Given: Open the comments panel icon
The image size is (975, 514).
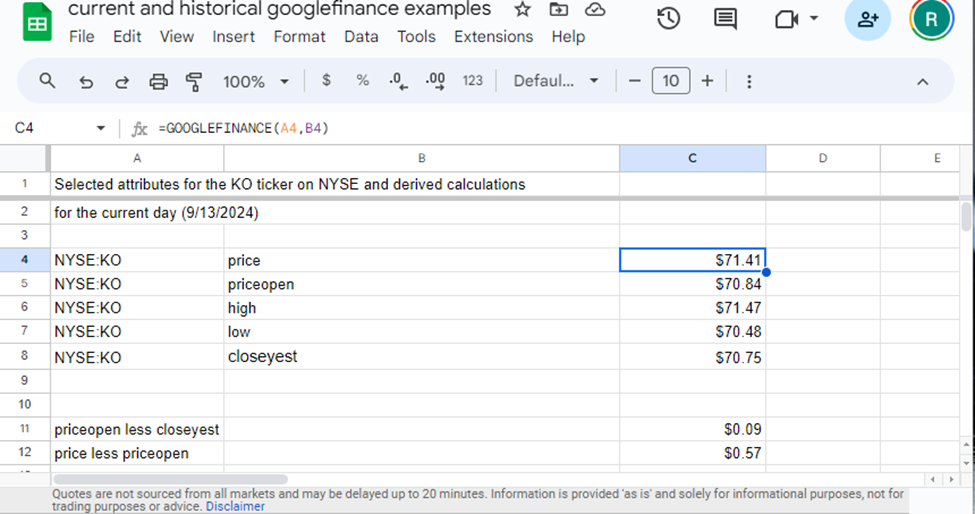Looking at the screenshot, I should pyautogui.click(x=725, y=19).
